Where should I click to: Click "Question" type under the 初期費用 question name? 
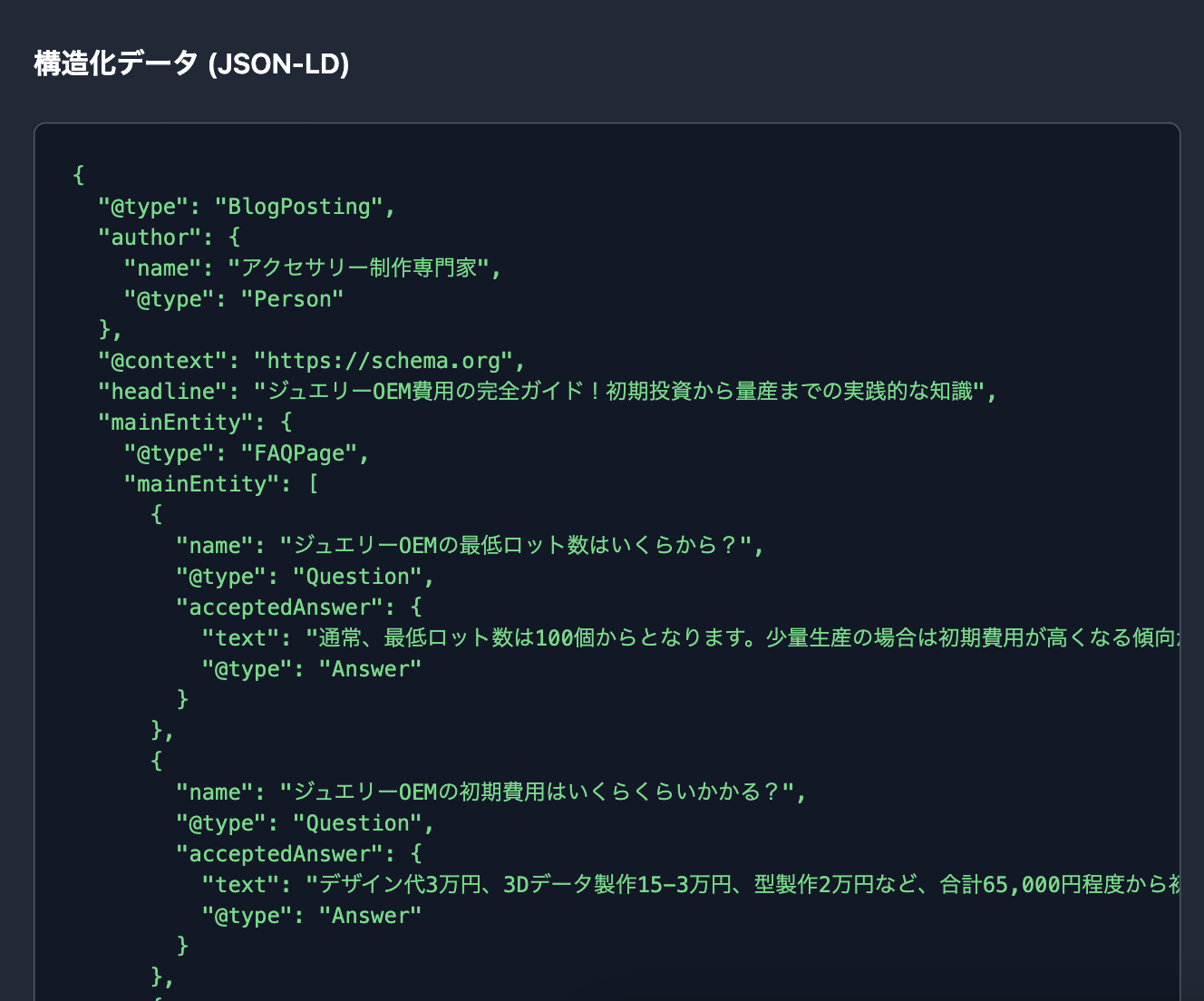pos(357,823)
